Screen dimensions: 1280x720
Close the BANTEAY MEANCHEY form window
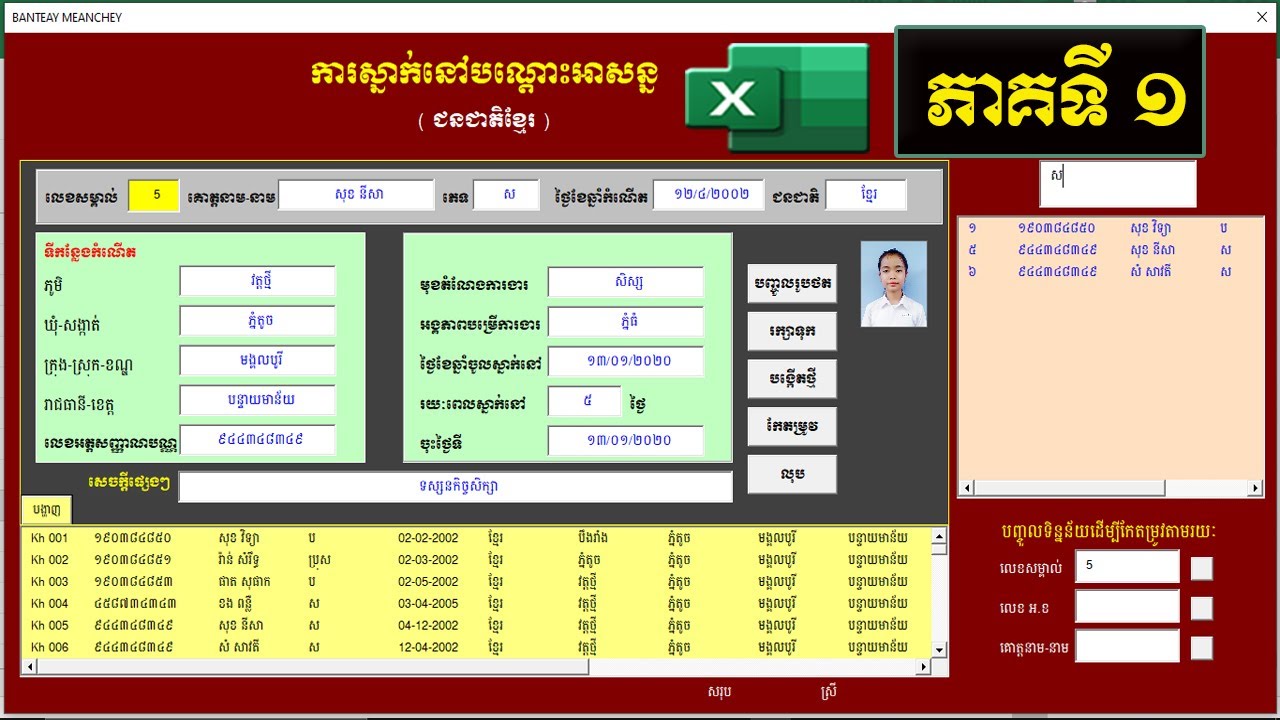point(1262,17)
